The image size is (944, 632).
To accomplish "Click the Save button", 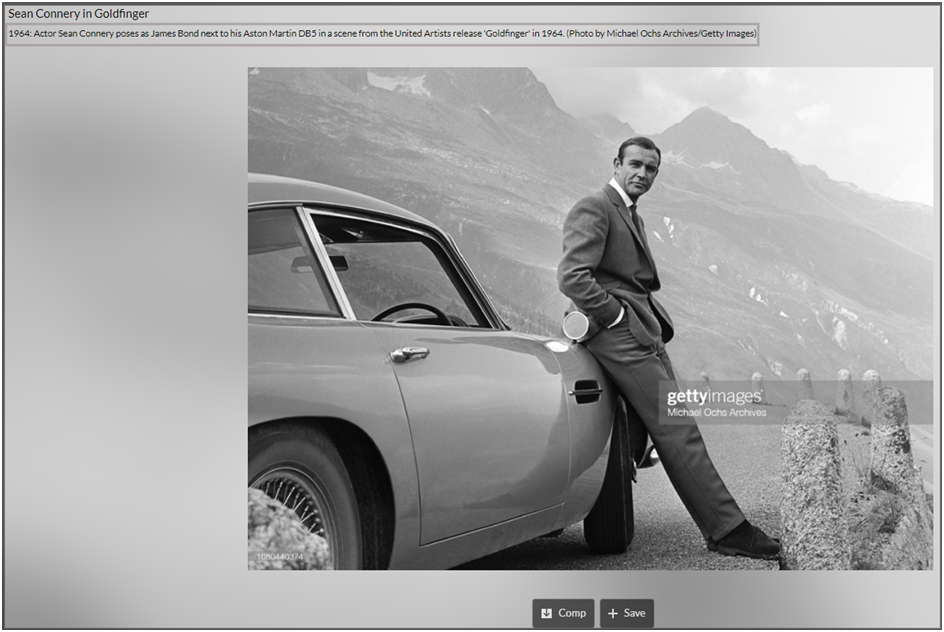I will pyautogui.click(x=627, y=613).
